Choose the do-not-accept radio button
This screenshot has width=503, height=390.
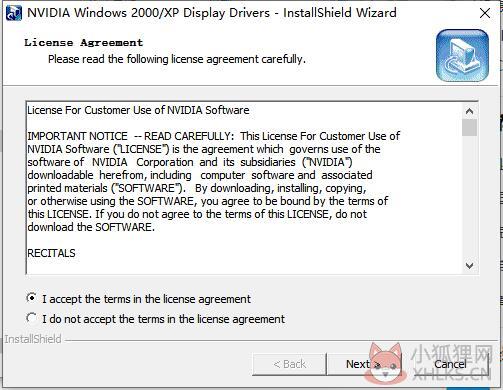point(32,318)
